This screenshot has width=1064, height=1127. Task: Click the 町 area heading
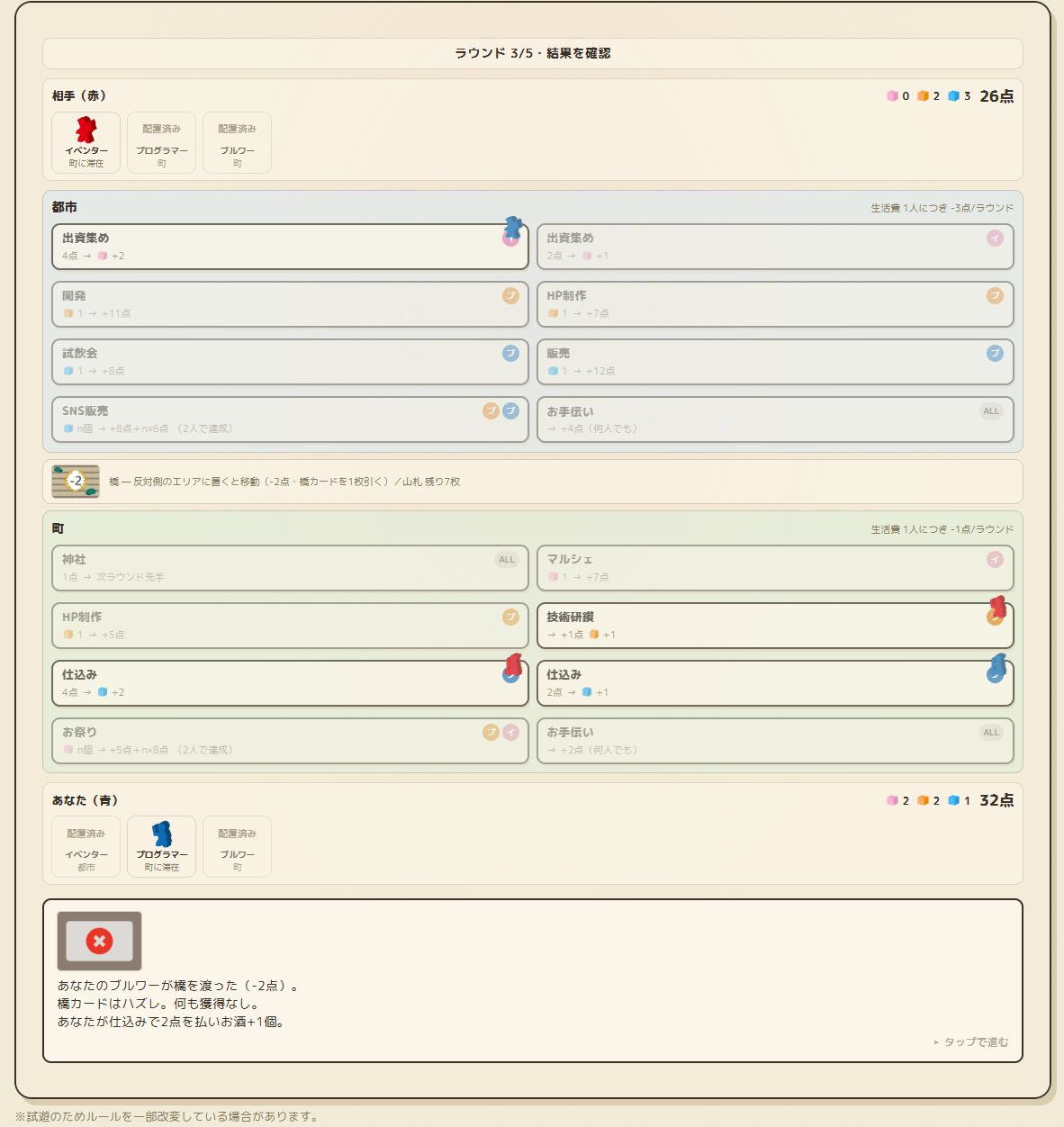(58, 528)
